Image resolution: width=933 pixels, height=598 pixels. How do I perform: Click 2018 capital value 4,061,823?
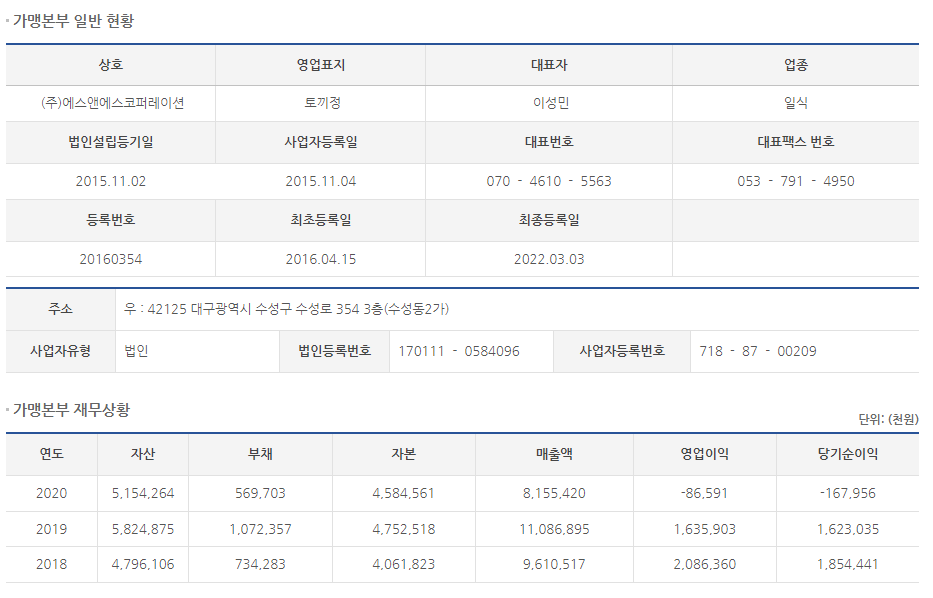pyautogui.click(x=403, y=564)
